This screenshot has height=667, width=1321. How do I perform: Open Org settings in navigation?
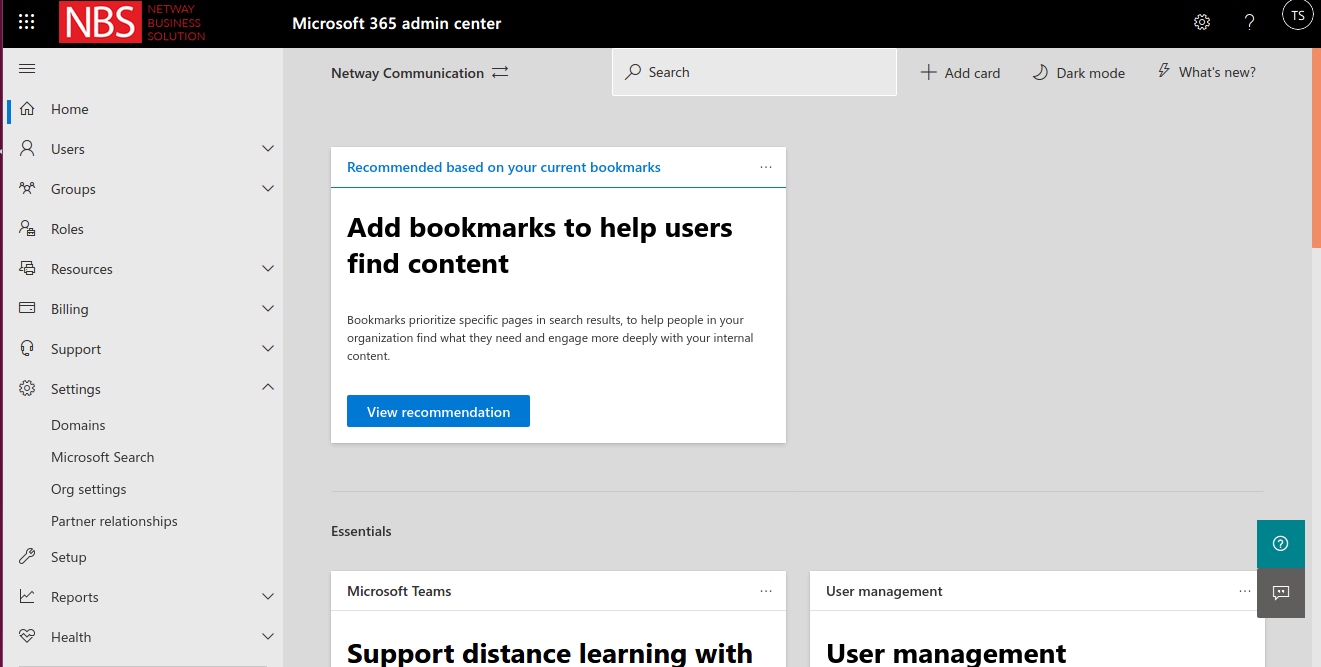(x=89, y=489)
